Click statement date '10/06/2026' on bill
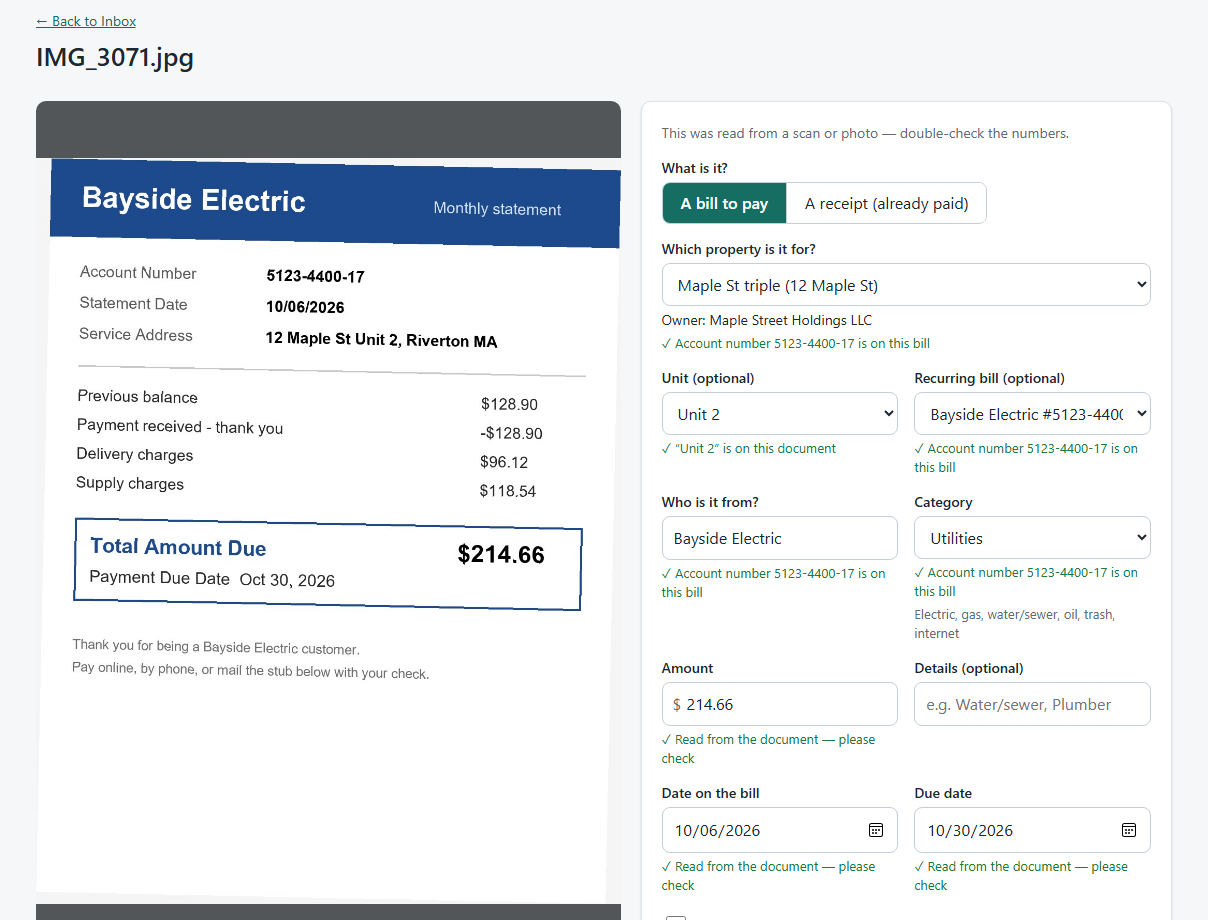 305,307
